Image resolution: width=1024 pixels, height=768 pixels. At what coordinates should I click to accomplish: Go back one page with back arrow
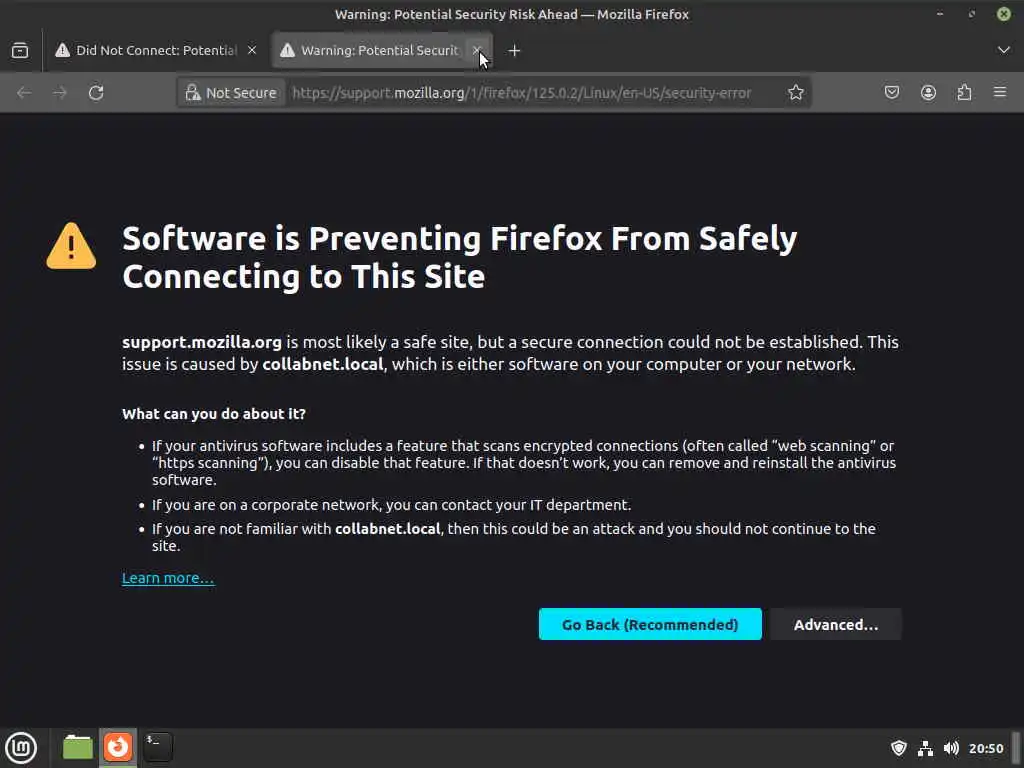(24, 93)
